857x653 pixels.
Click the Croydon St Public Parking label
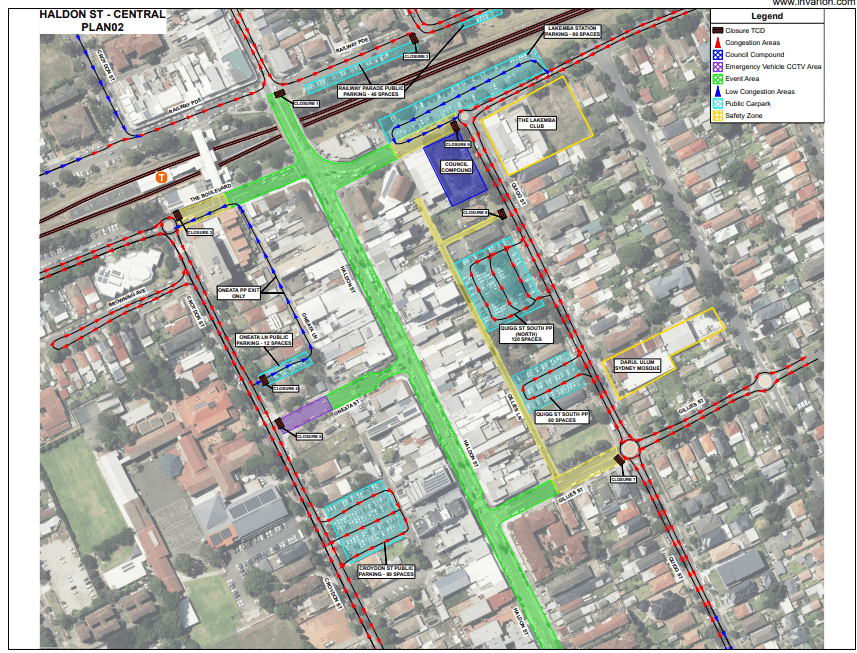pyautogui.click(x=386, y=571)
